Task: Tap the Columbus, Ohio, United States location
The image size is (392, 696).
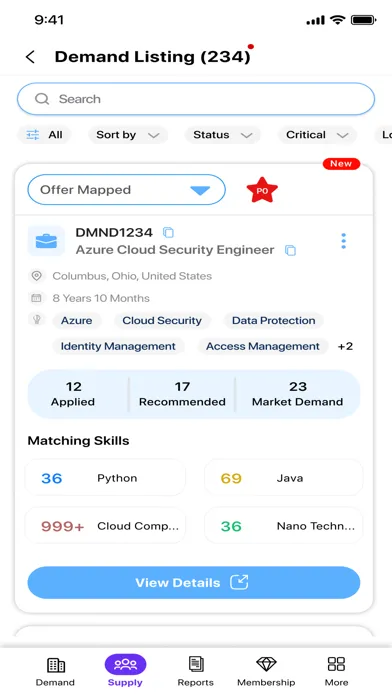Action: point(132,276)
